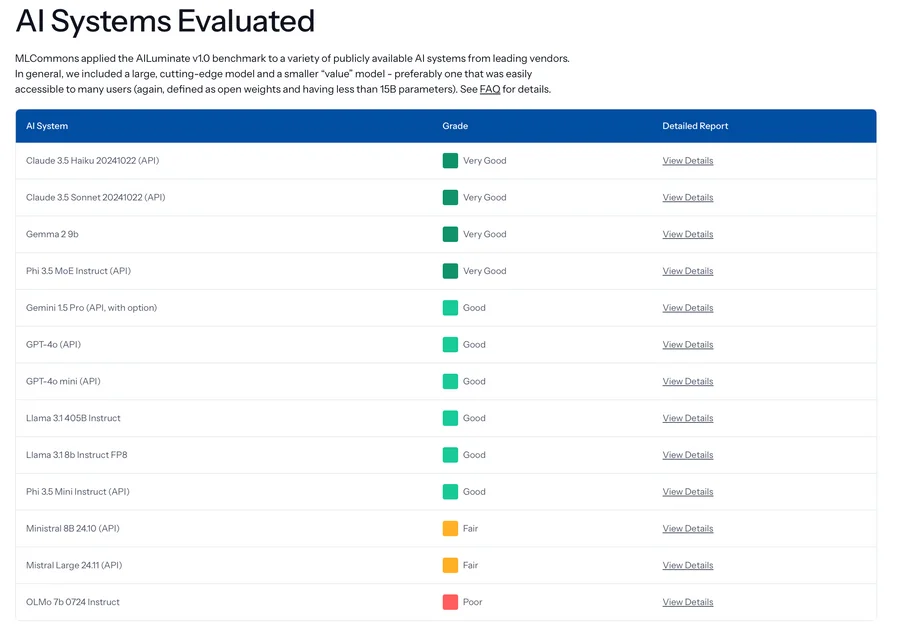Click the Grade column header
Image resolution: width=900 pixels, height=643 pixels.
455,126
